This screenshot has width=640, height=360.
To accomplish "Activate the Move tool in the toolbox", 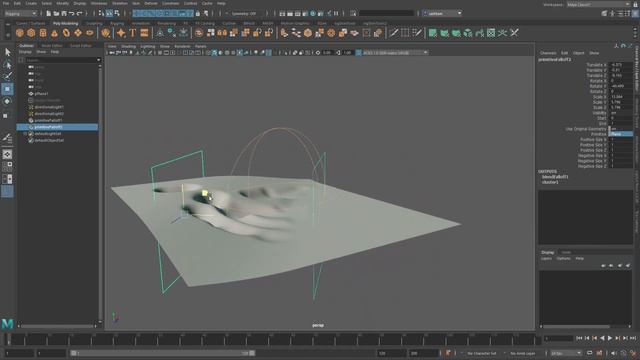I will (x=7, y=89).
